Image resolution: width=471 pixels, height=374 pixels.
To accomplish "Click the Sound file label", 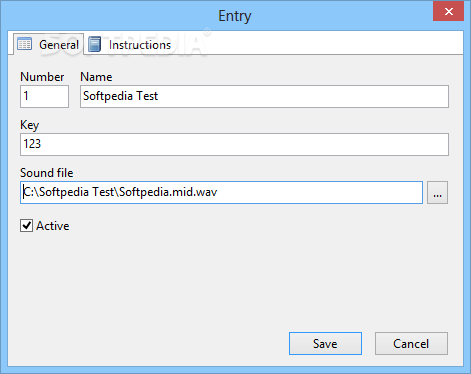I will point(47,173).
